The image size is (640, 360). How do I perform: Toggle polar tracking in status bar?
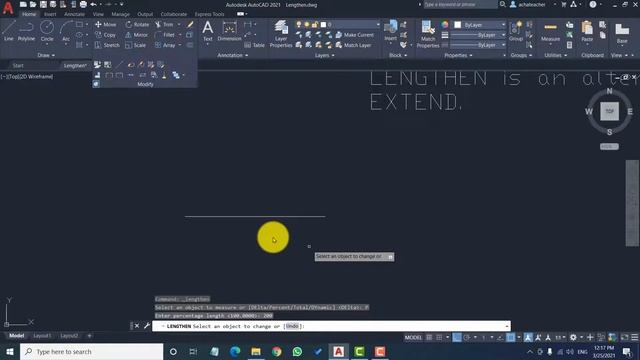click(467, 337)
